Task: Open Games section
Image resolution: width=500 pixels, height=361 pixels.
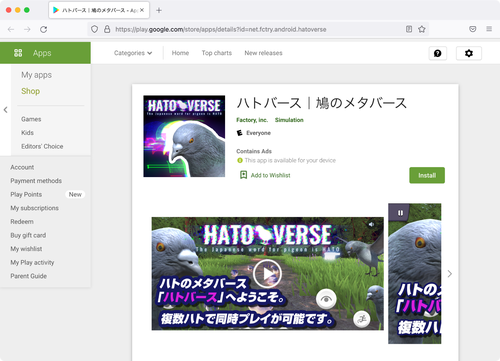Action: pos(31,119)
